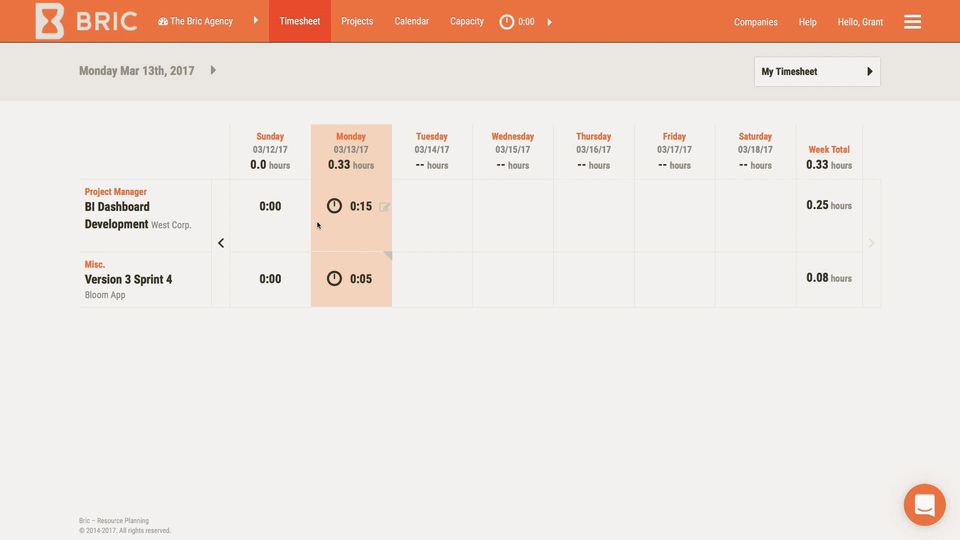Click Bric – Resource Planning footer text
Screen dimensions: 960x540
click(114, 520)
